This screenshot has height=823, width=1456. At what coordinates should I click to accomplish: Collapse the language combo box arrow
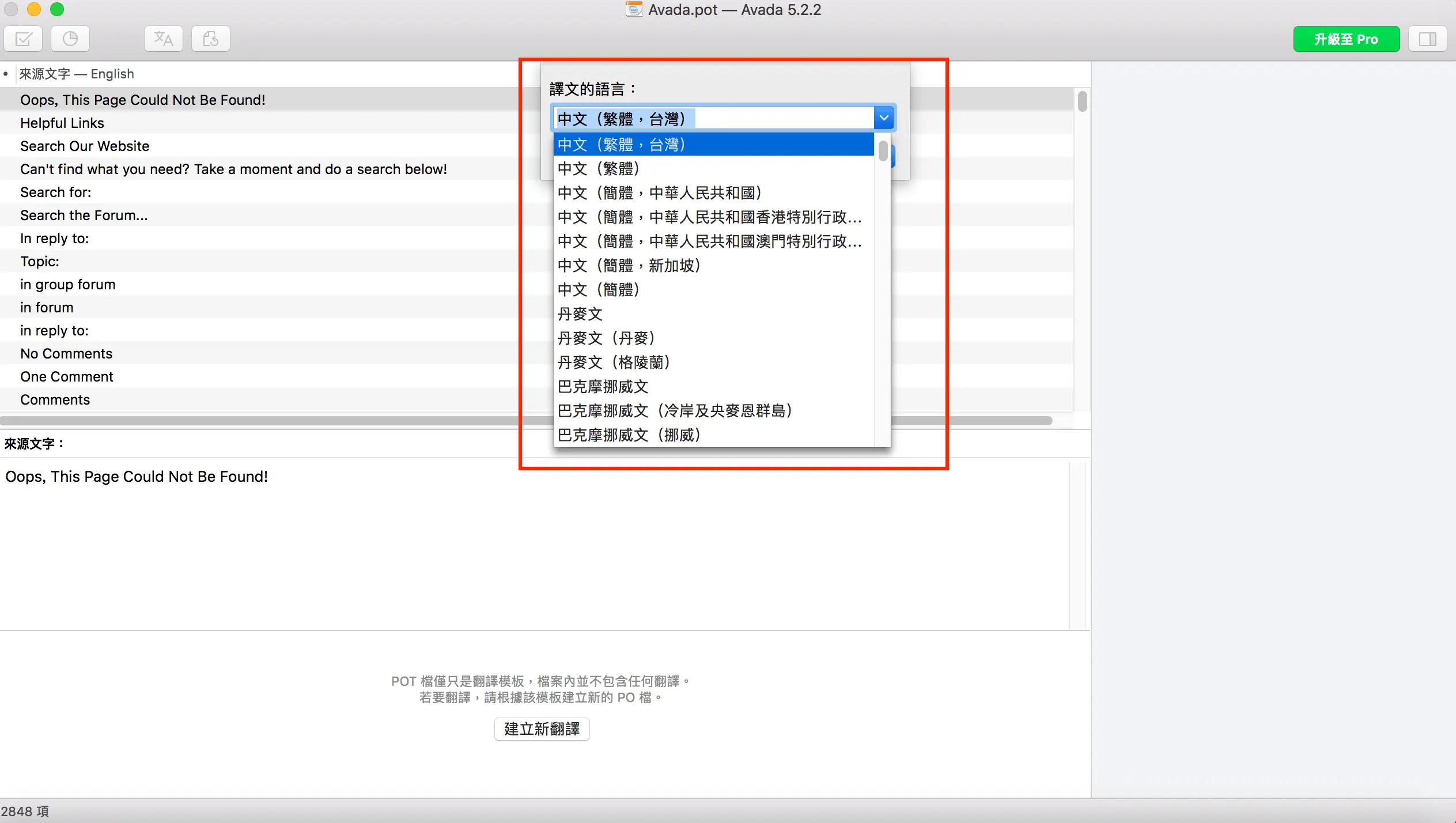(884, 118)
